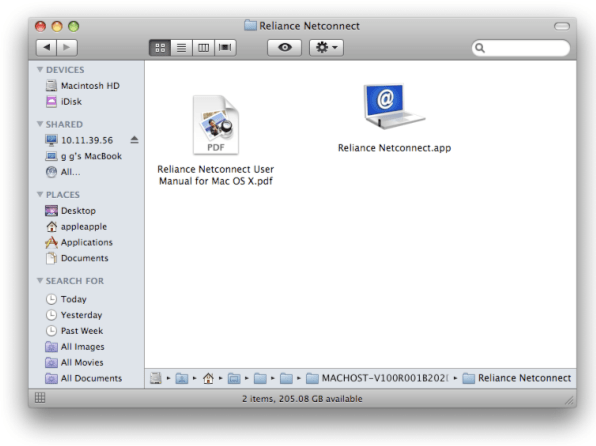The width and height of the screenshot is (596, 446).
Task: Collapse the SEARCH FOR sidebar section
Action: [40, 281]
